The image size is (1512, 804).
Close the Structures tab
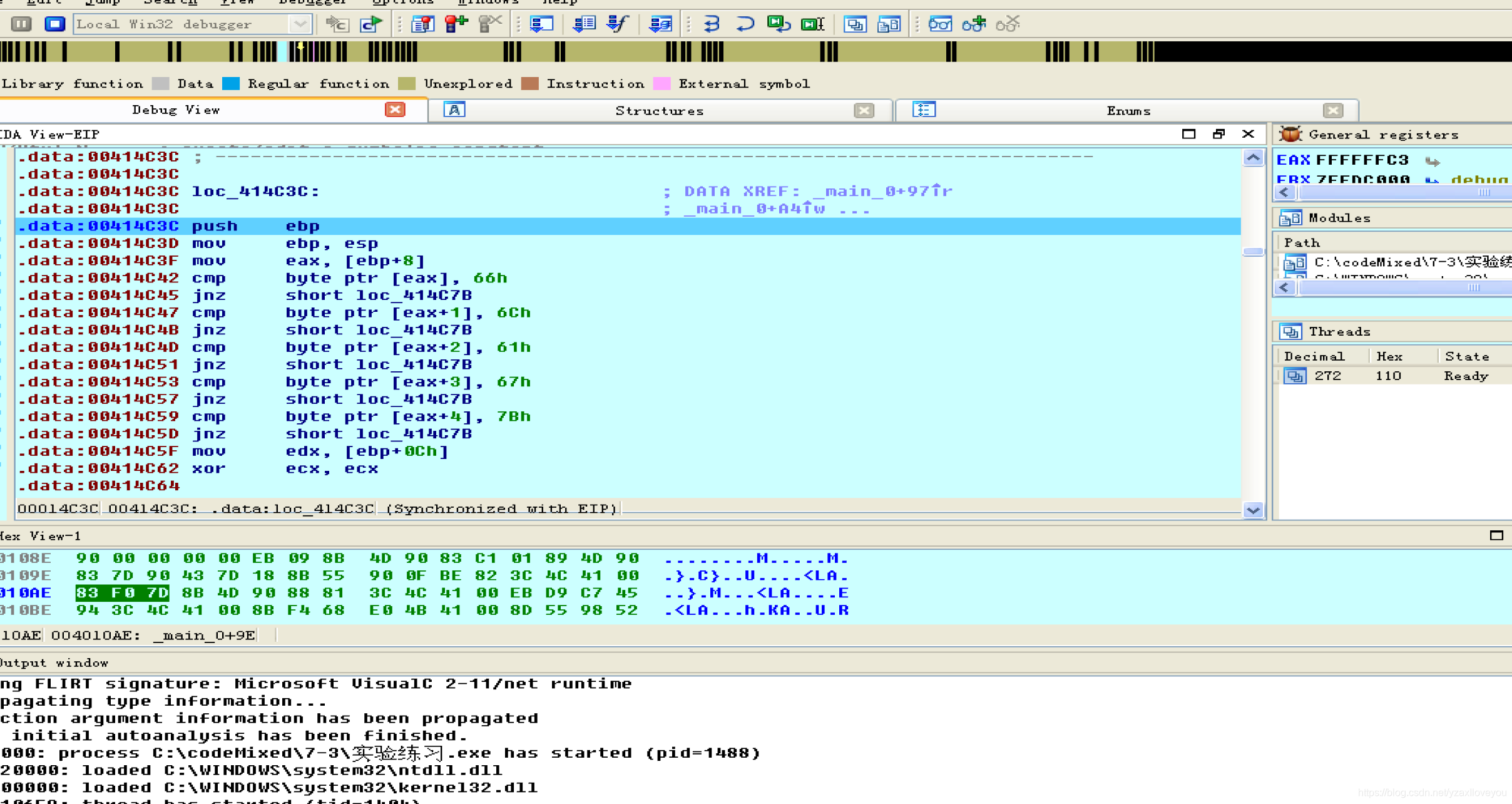864,111
